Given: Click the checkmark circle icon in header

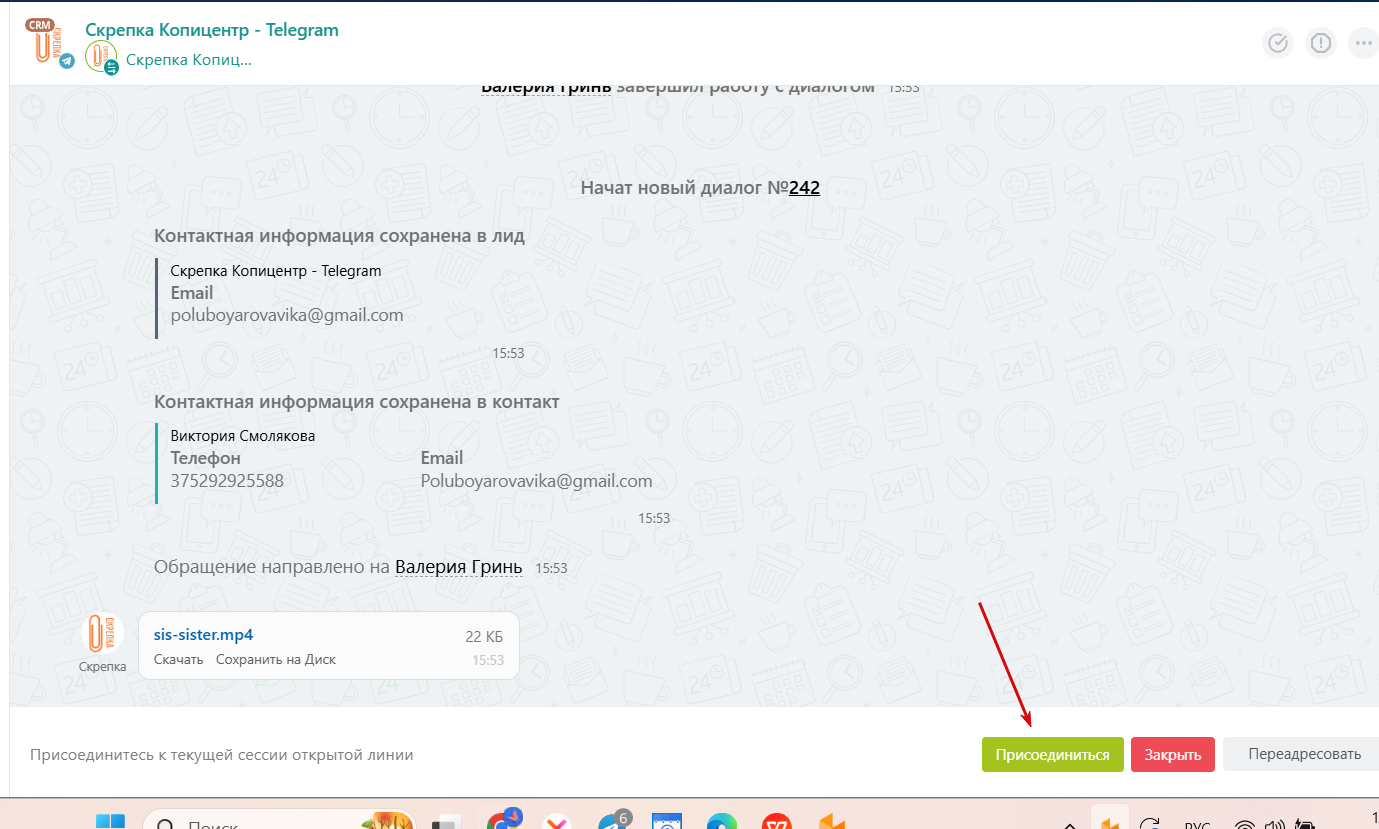Looking at the screenshot, I should [1278, 43].
